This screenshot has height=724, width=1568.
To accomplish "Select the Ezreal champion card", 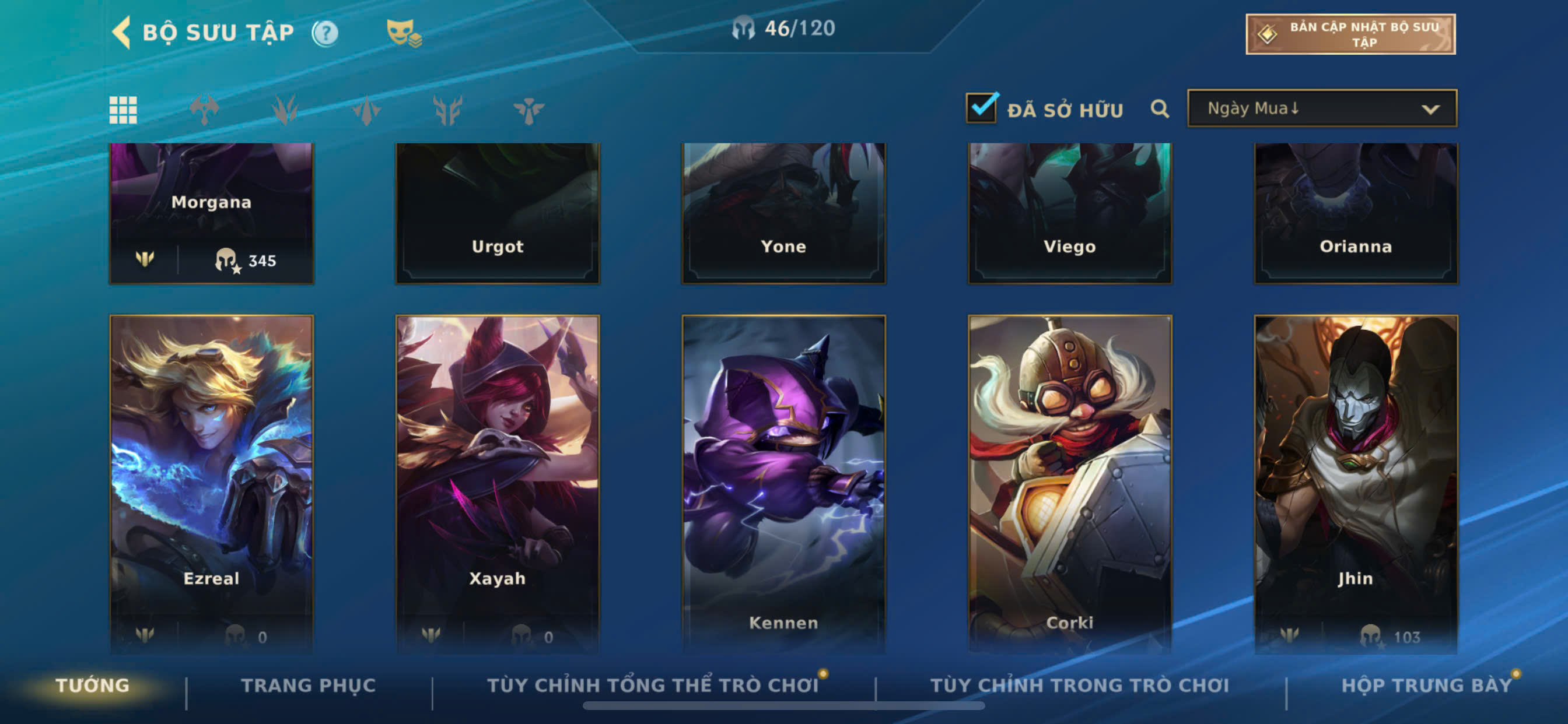I will coord(211,484).
